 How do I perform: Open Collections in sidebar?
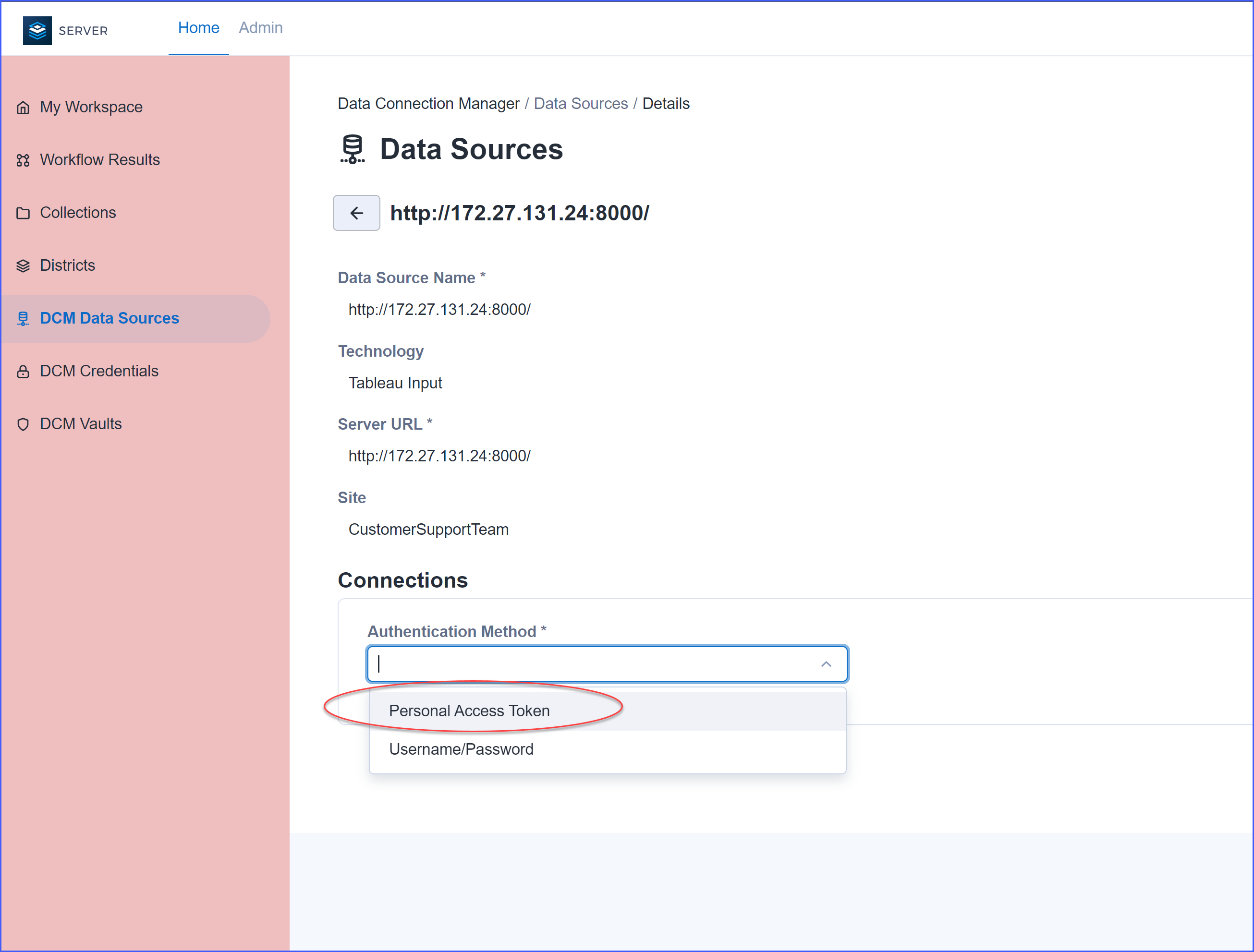click(x=135, y=213)
